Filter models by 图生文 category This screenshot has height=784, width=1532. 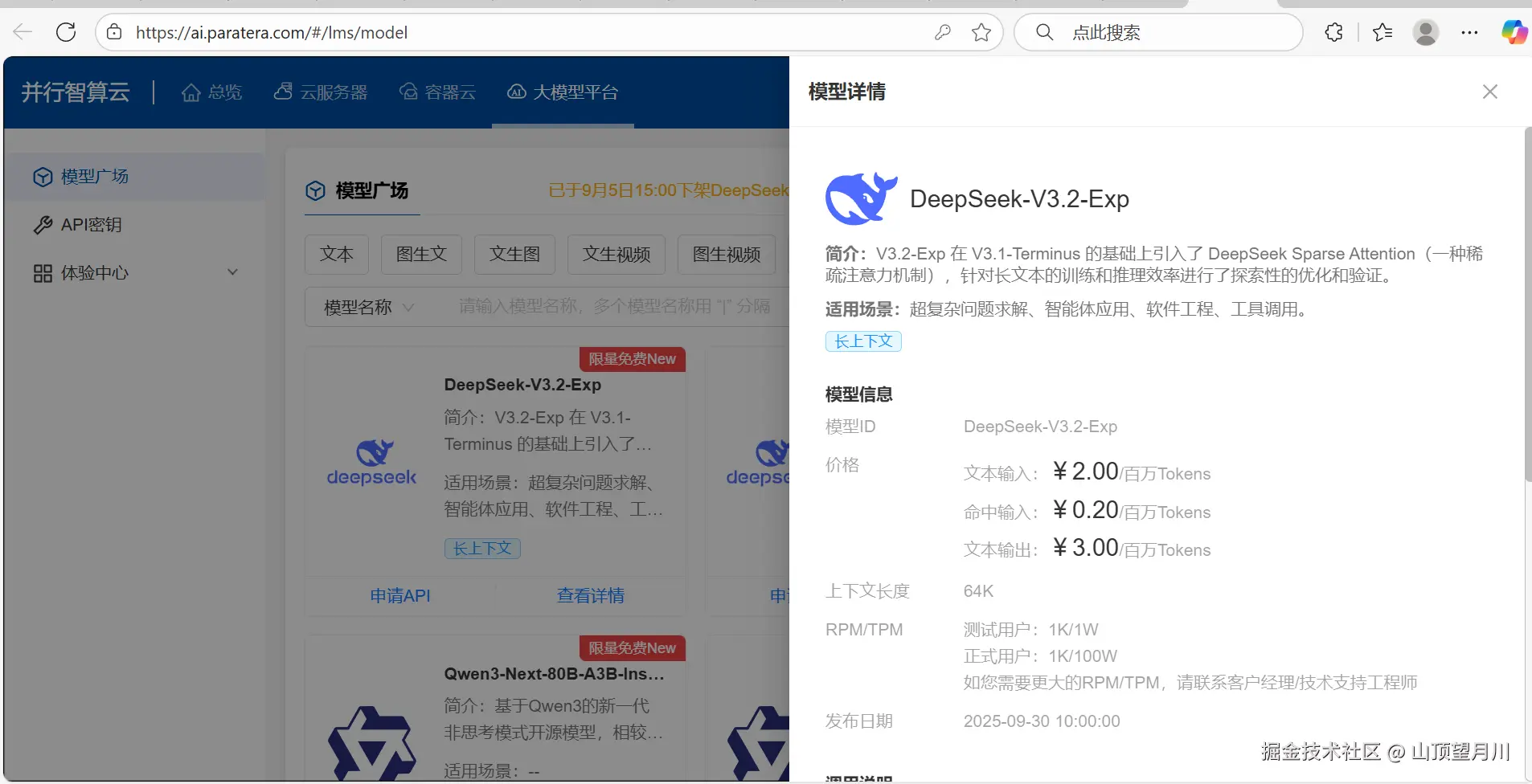pyautogui.click(x=421, y=255)
